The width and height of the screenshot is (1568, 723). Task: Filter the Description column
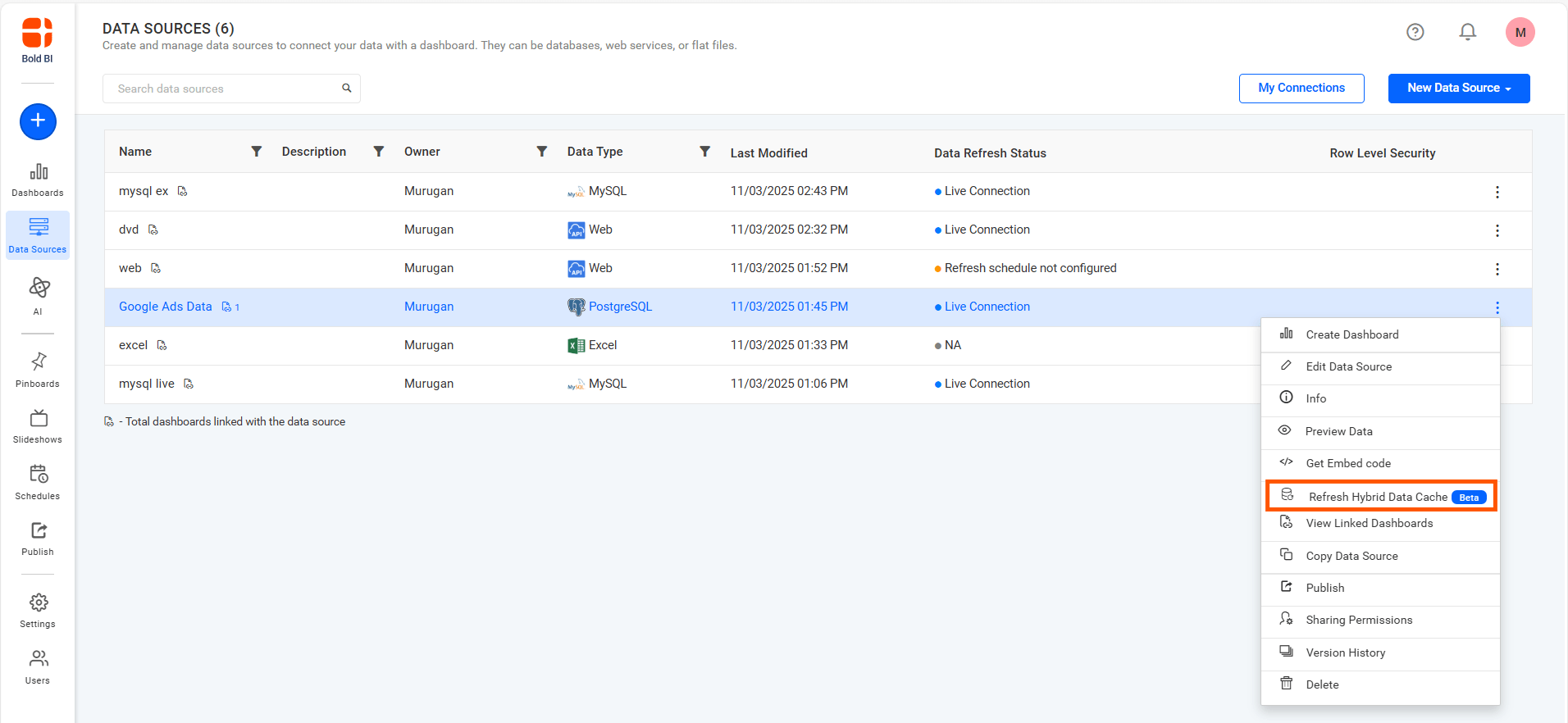[x=379, y=152]
